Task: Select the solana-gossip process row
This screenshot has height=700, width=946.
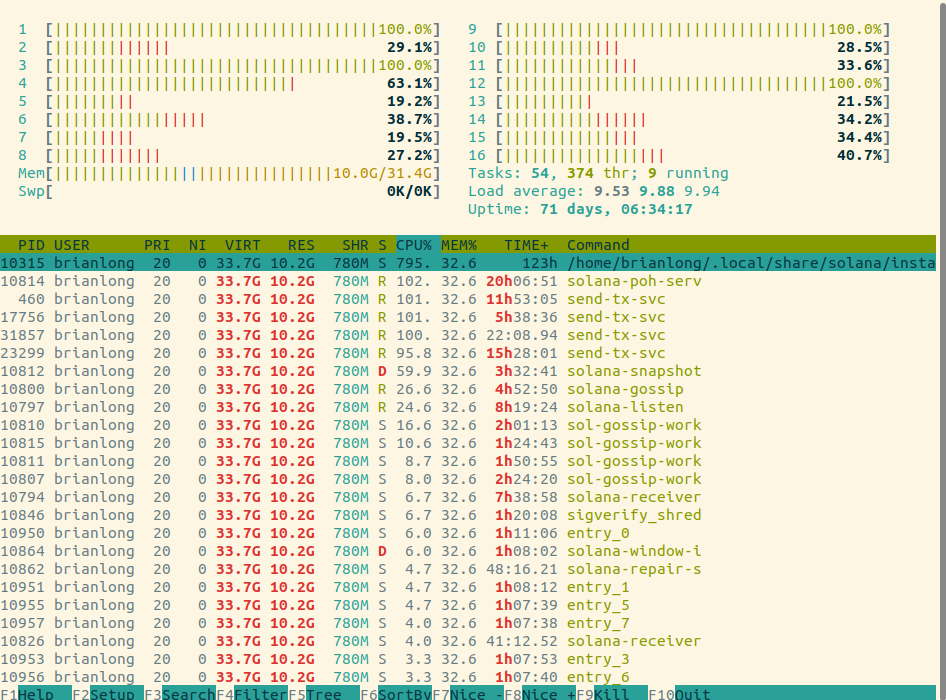Action: coord(468,389)
